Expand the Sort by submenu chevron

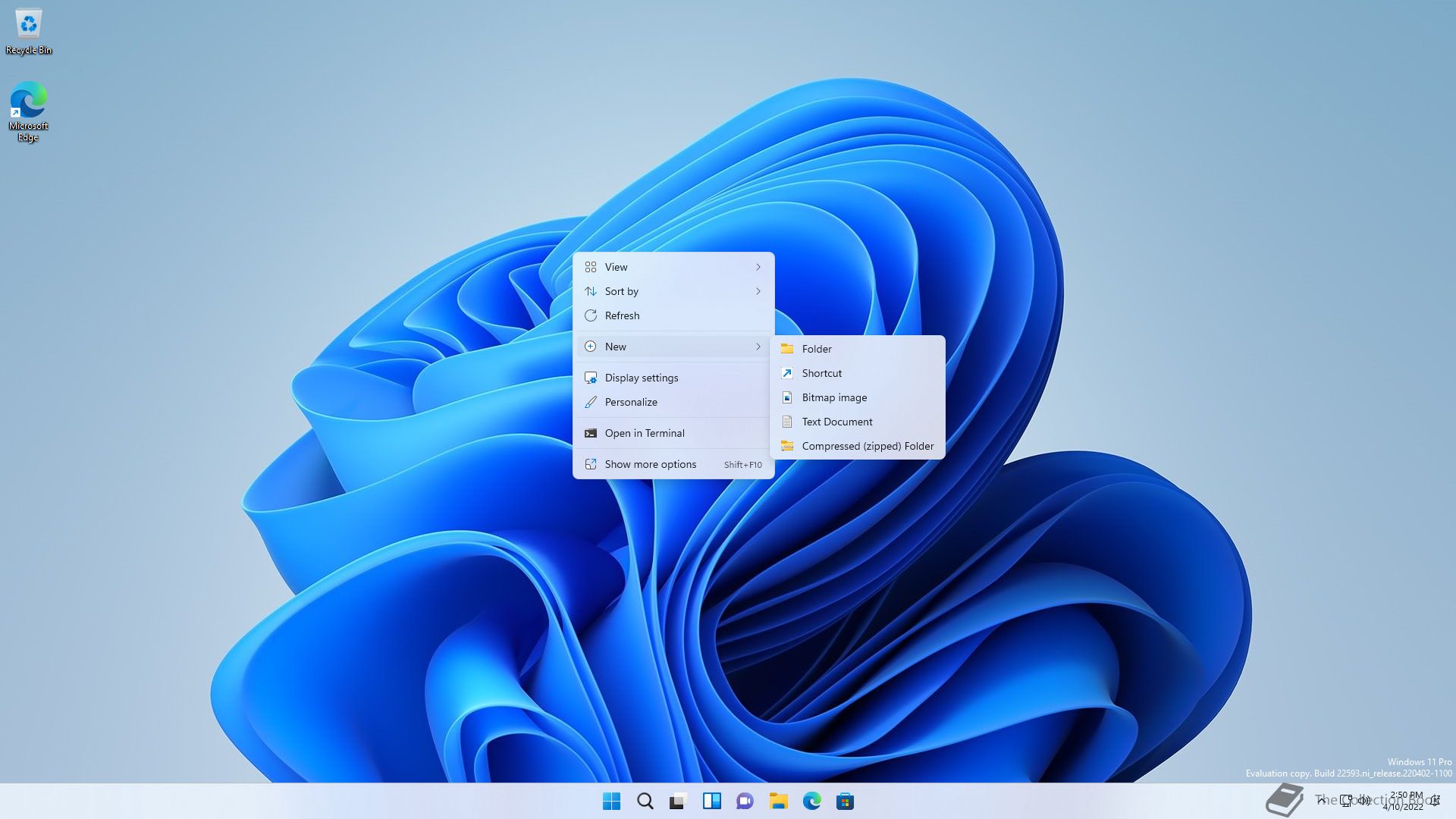(758, 291)
